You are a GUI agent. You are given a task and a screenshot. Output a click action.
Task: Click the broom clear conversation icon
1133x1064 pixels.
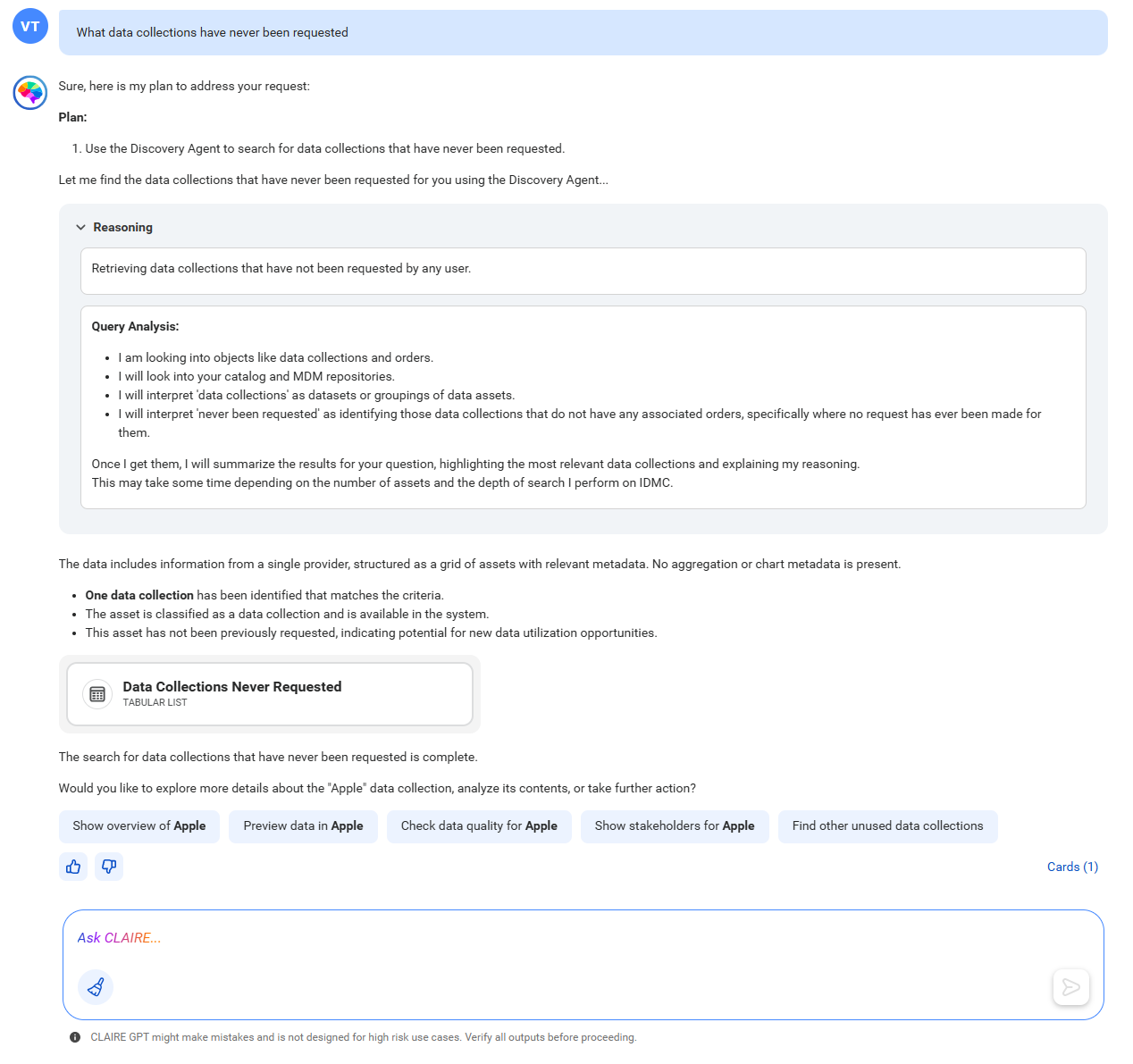point(96,987)
